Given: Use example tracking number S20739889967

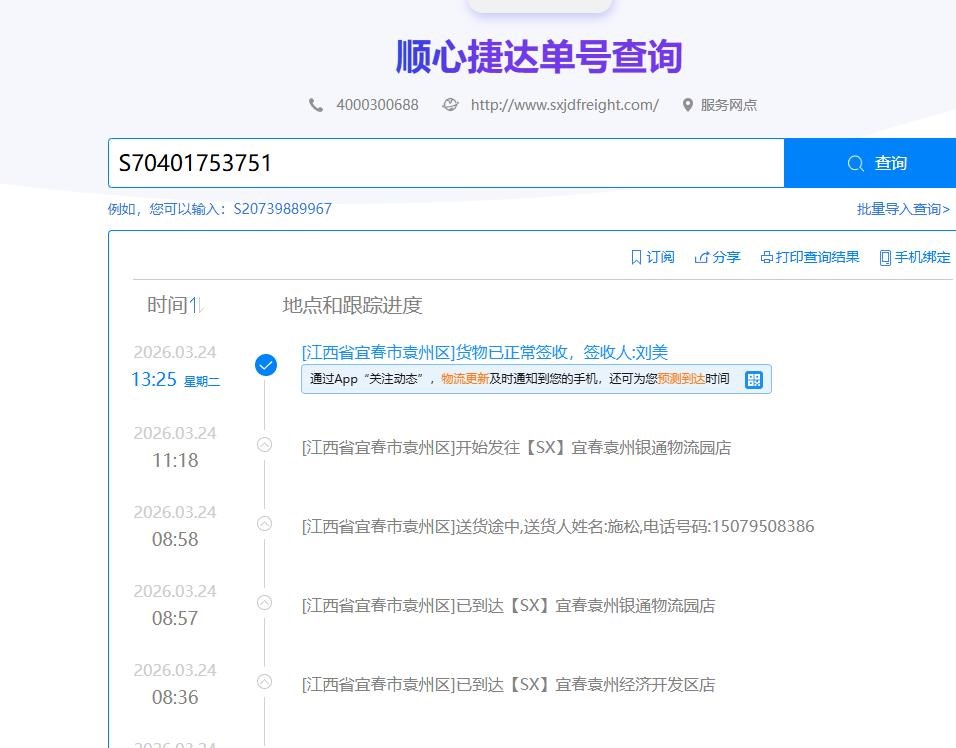Looking at the screenshot, I should pyautogui.click(x=282, y=209).
